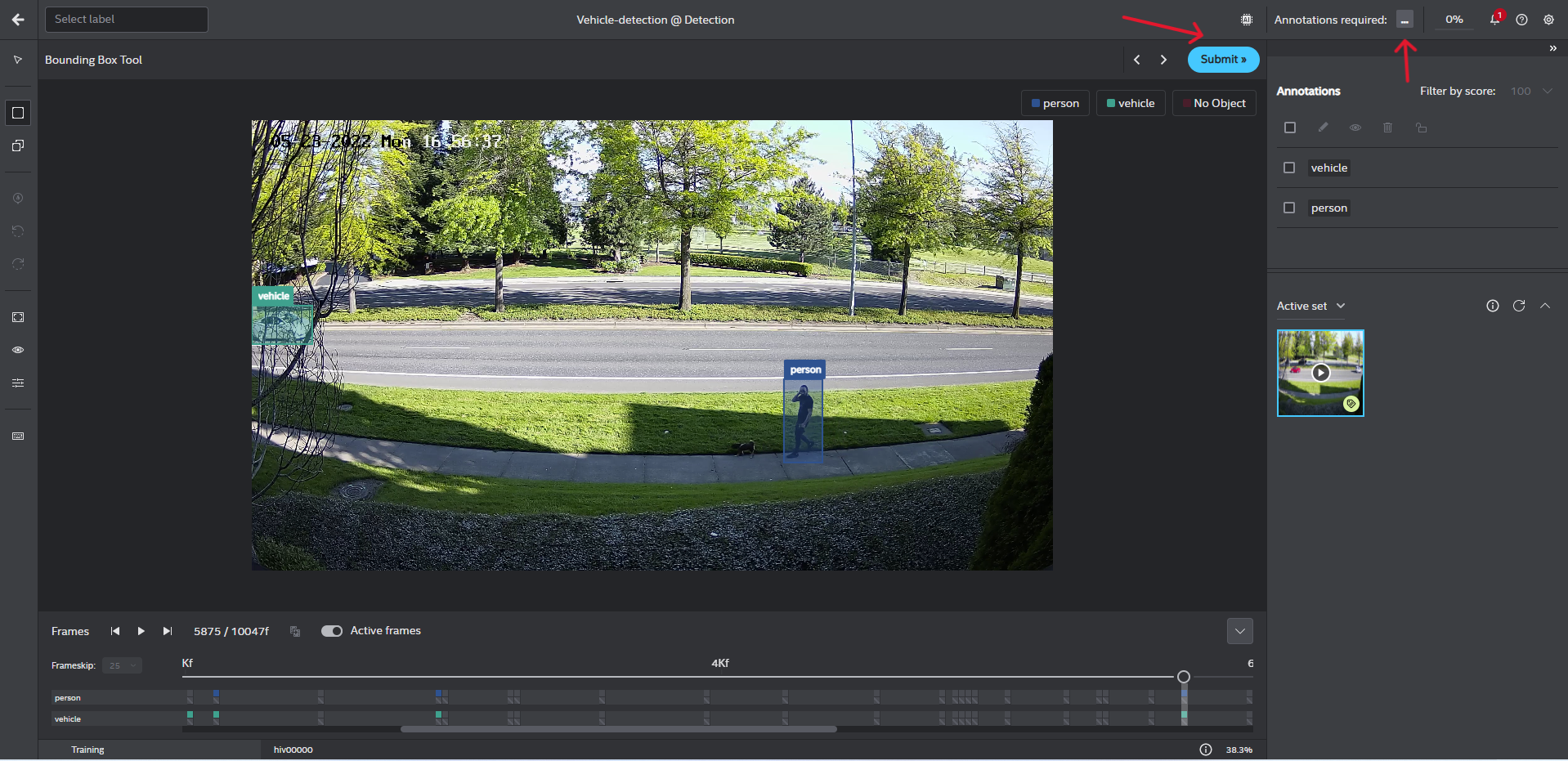Open the notifications bell

pyautogui.click(x=1494, y=20)
